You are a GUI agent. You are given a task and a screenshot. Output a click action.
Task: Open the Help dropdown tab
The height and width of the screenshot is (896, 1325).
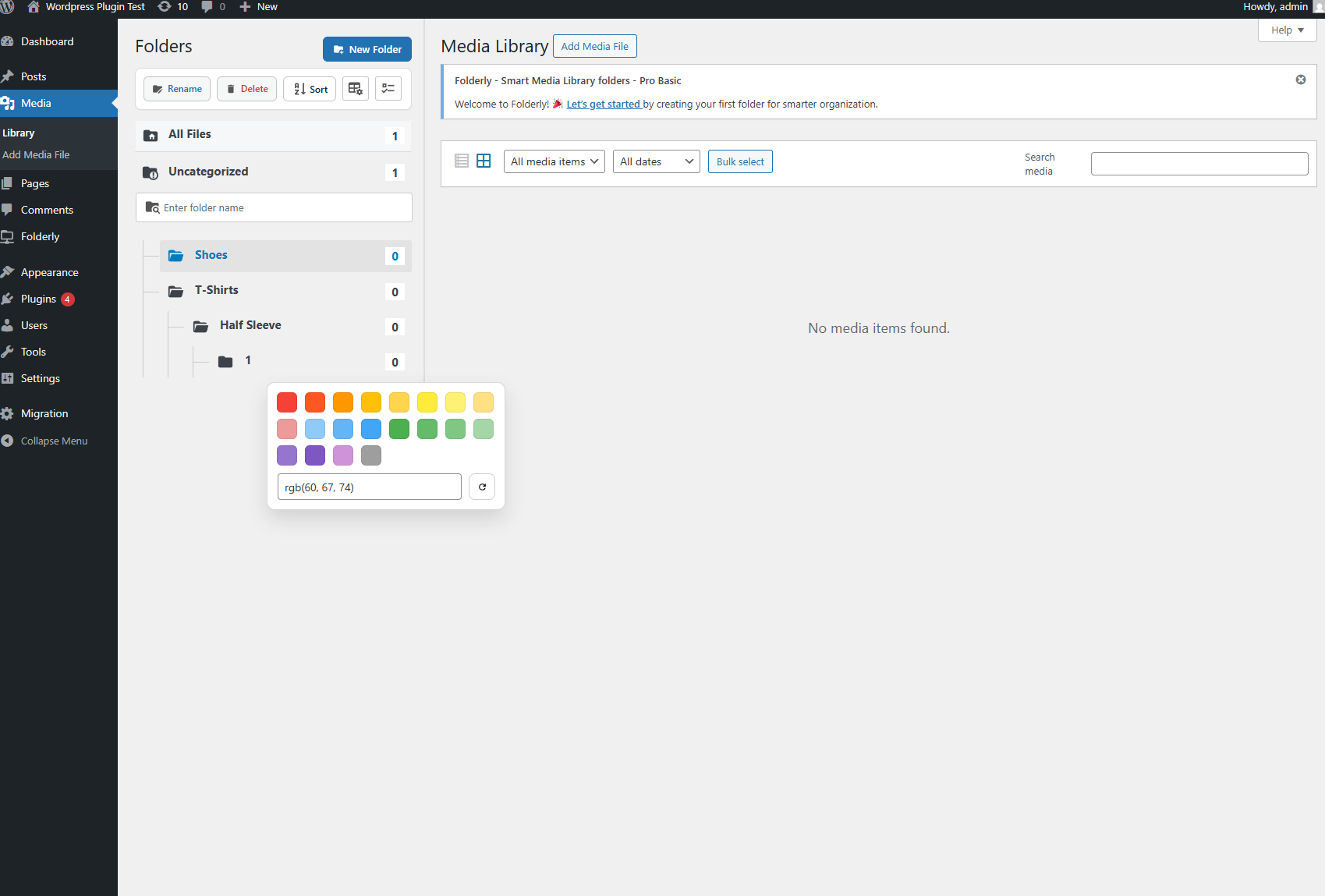coord(1288,30)
